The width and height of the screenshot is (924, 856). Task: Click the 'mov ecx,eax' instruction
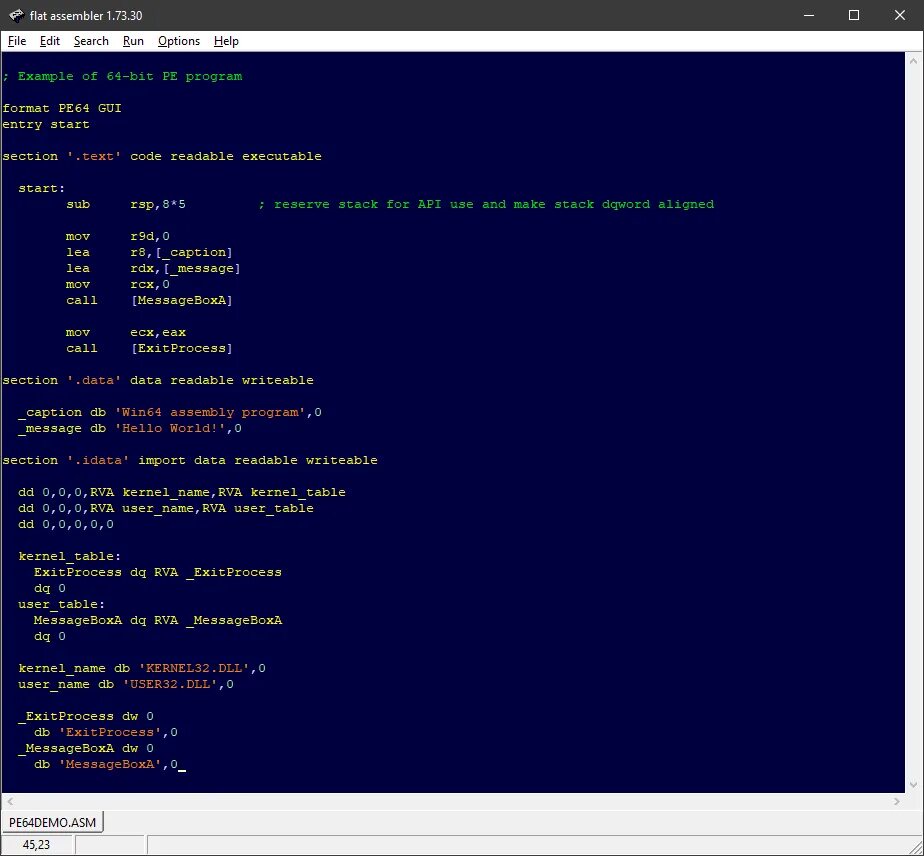click(x=126, y=332)
